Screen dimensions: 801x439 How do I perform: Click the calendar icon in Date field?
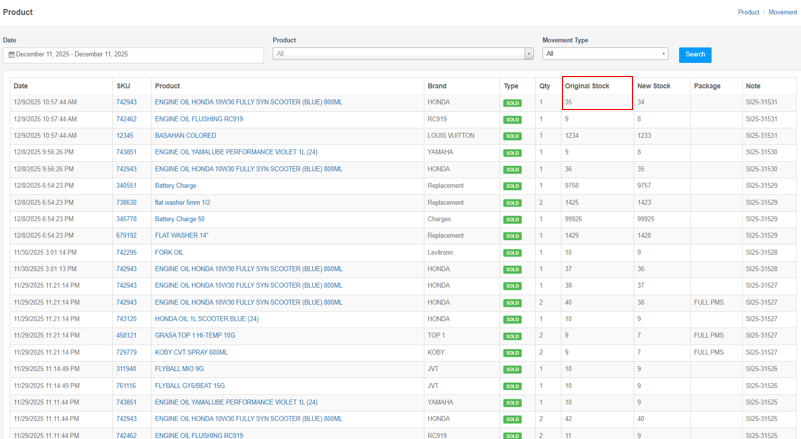(11, 55)
